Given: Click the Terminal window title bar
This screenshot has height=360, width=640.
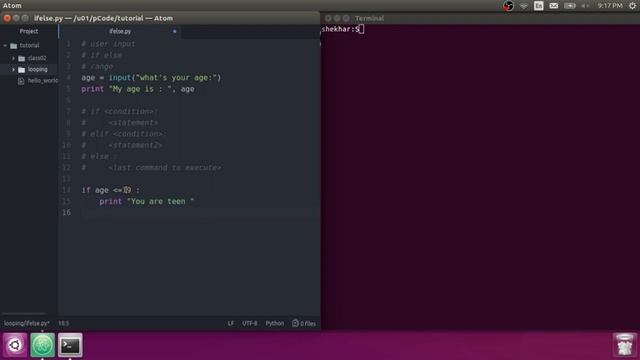Looking at the screenshot, I should (x=480, y=18).
